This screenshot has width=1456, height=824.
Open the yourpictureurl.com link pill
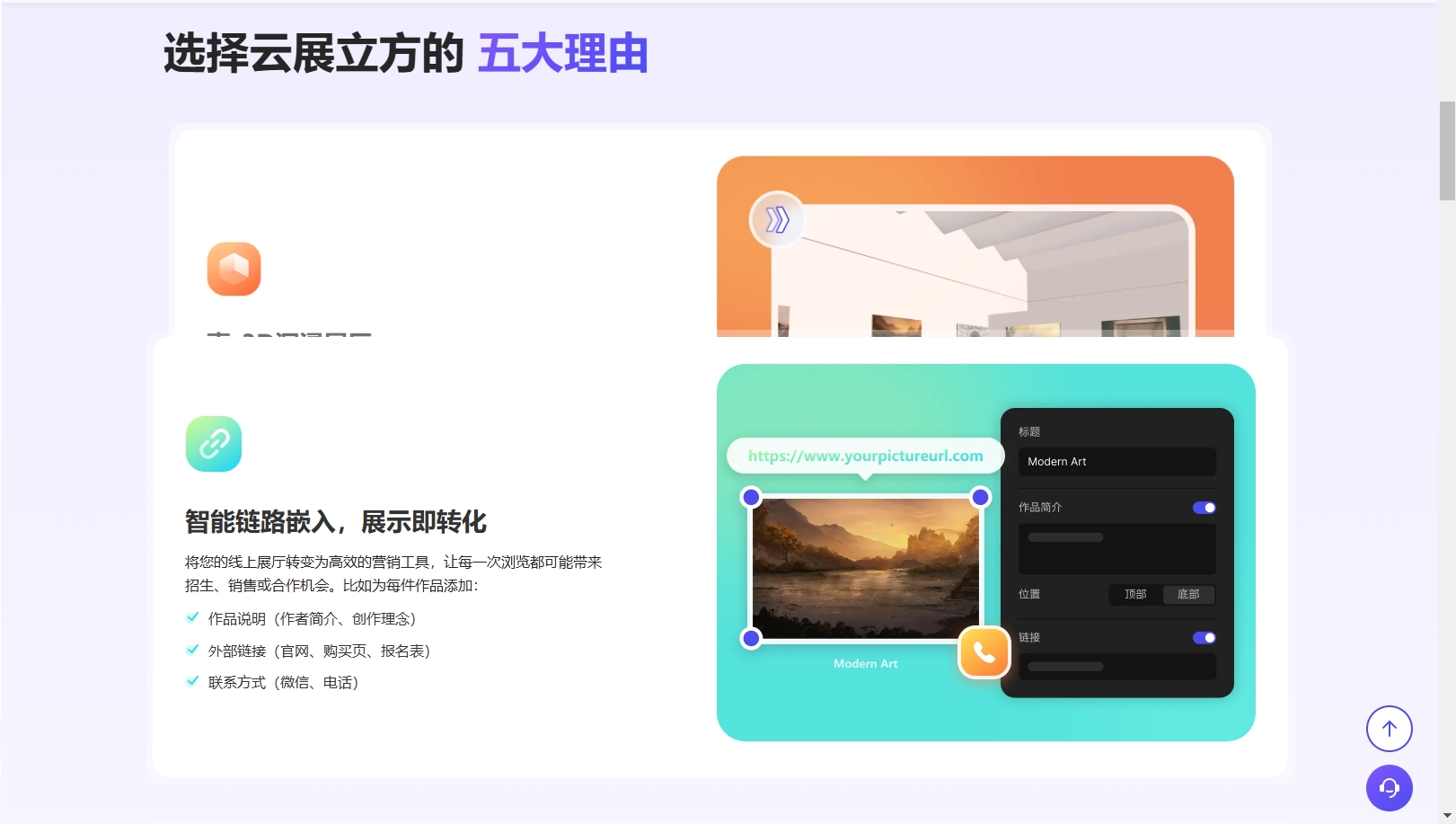(x=864, y=456)
